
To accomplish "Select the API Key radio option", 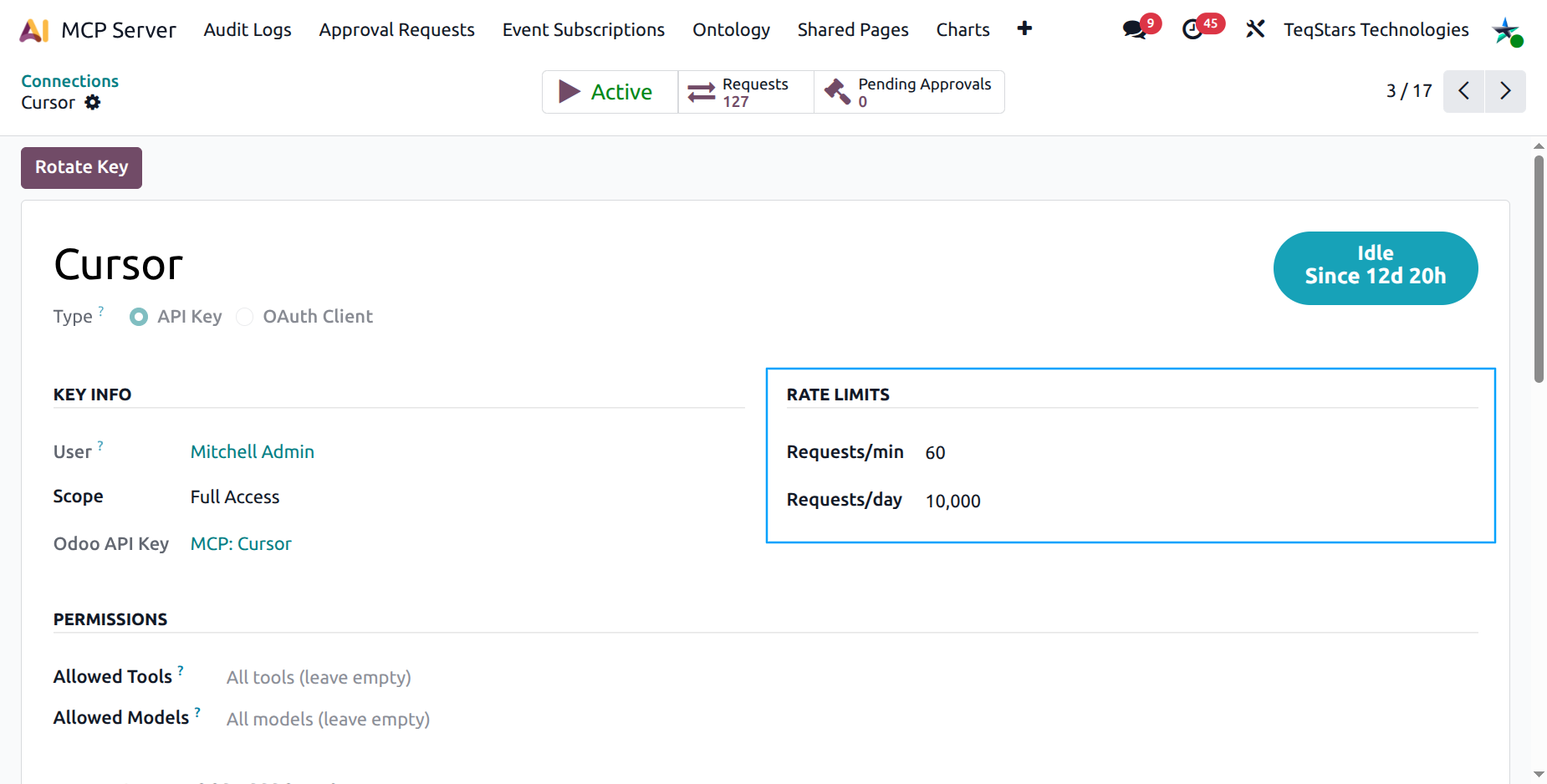I will (139, 317).
